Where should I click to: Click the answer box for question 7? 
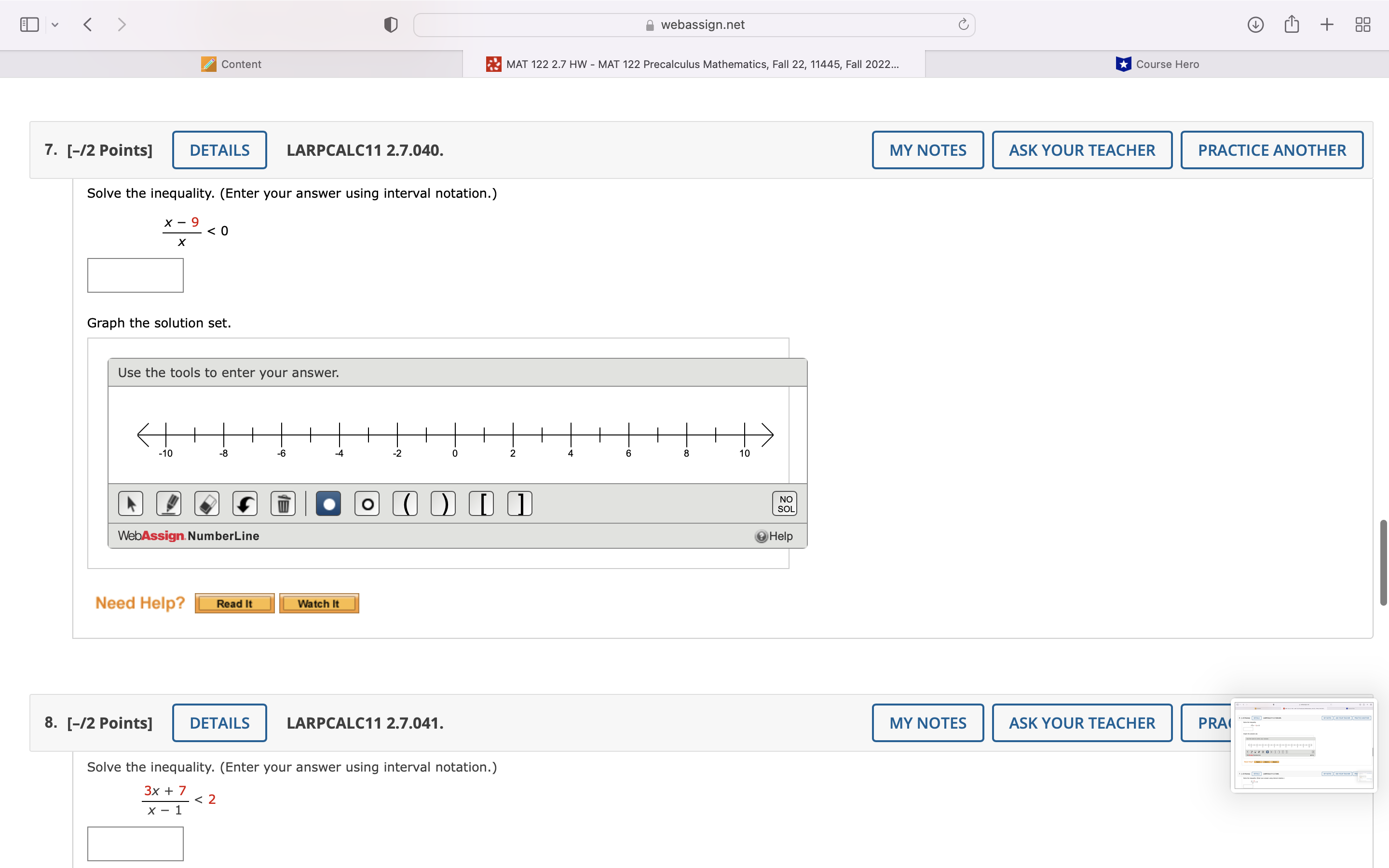point(136,275)
